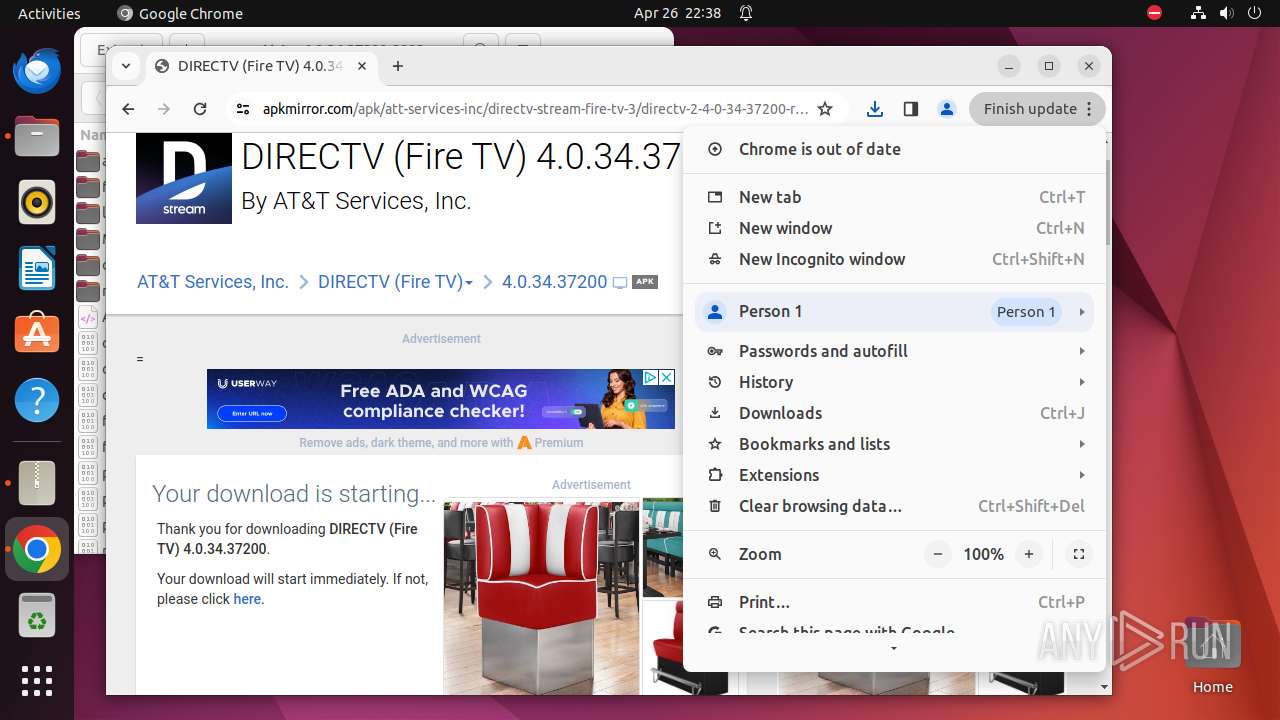Open Downloads from the Chrome menu
The width and height of the screenshot is (1280, 720).
[x=894, y=413]
